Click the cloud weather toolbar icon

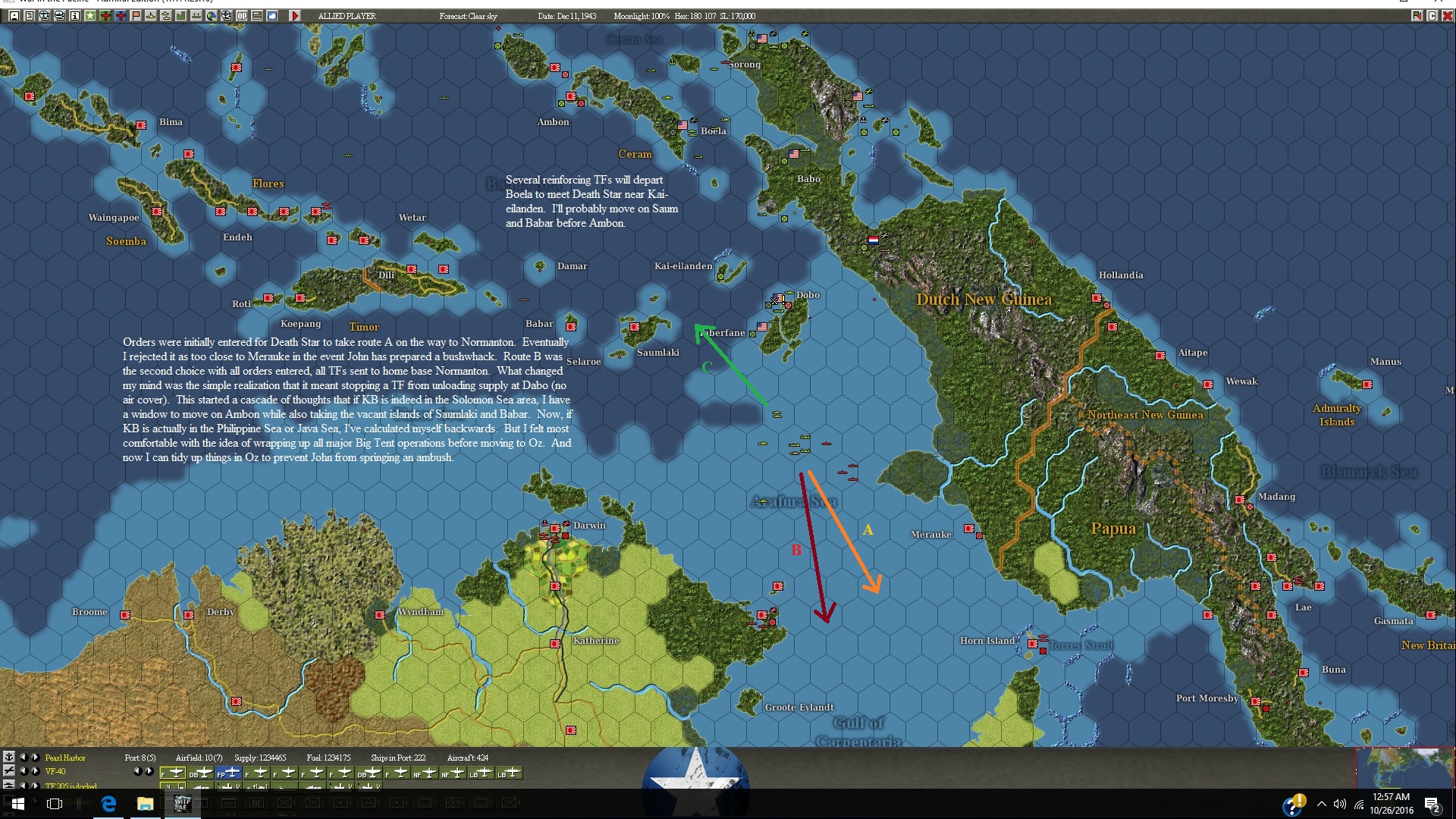271,16
